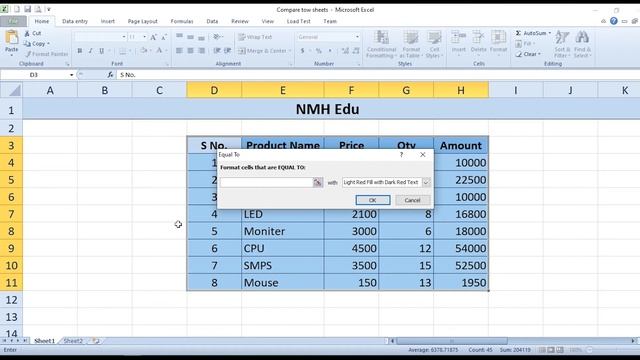640x360 pixels.
Task: Open the font color dropdown
Action: point(166,51)
